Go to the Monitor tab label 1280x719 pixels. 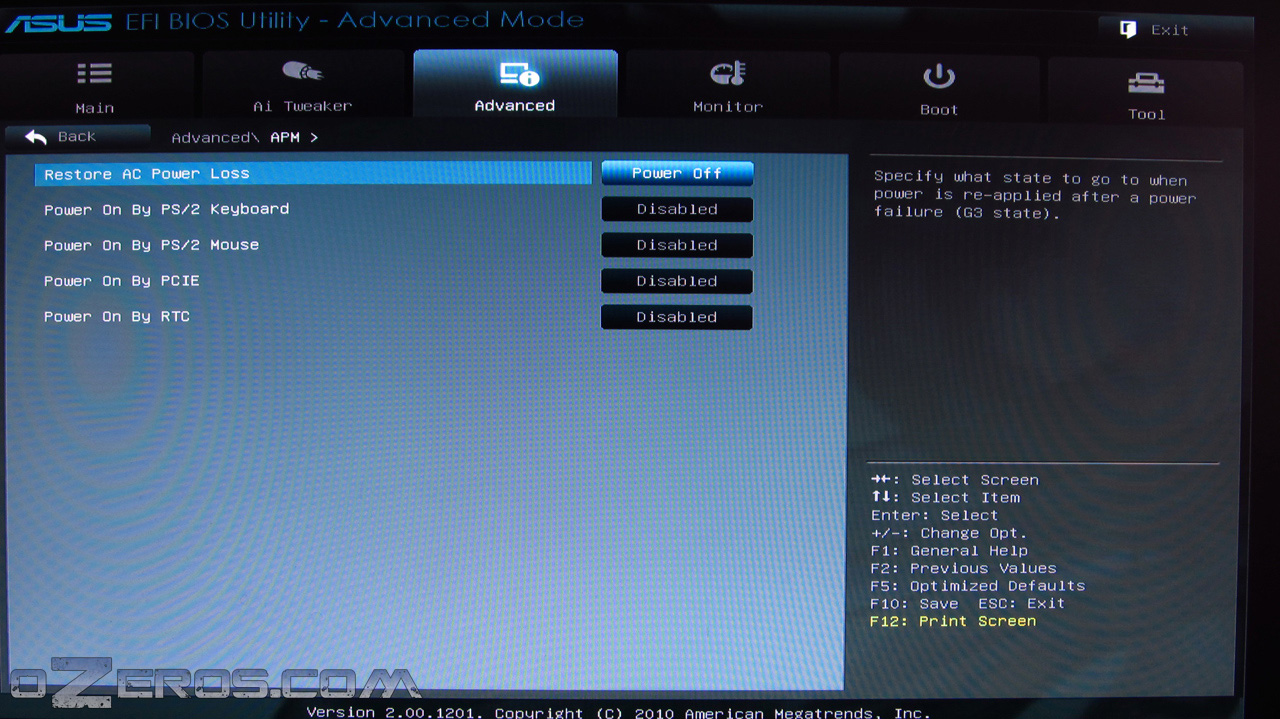[x=728, y=106]
